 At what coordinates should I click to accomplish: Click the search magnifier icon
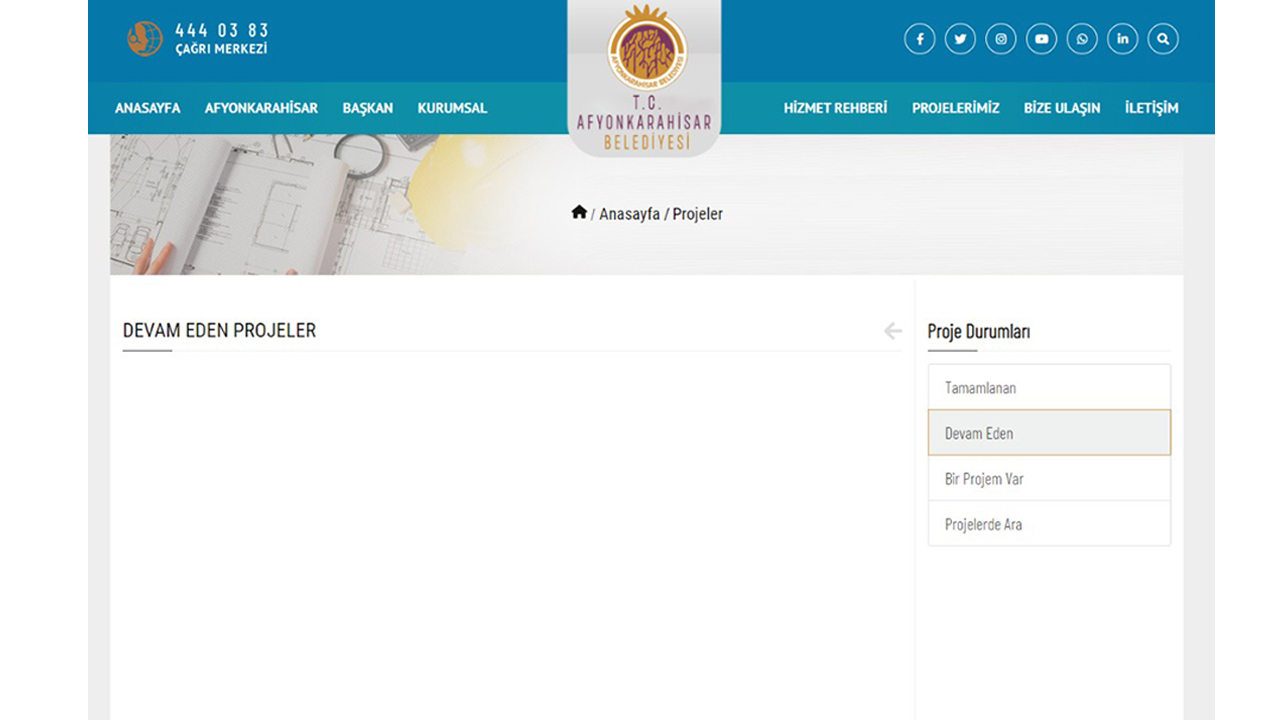coord(1163,39)
